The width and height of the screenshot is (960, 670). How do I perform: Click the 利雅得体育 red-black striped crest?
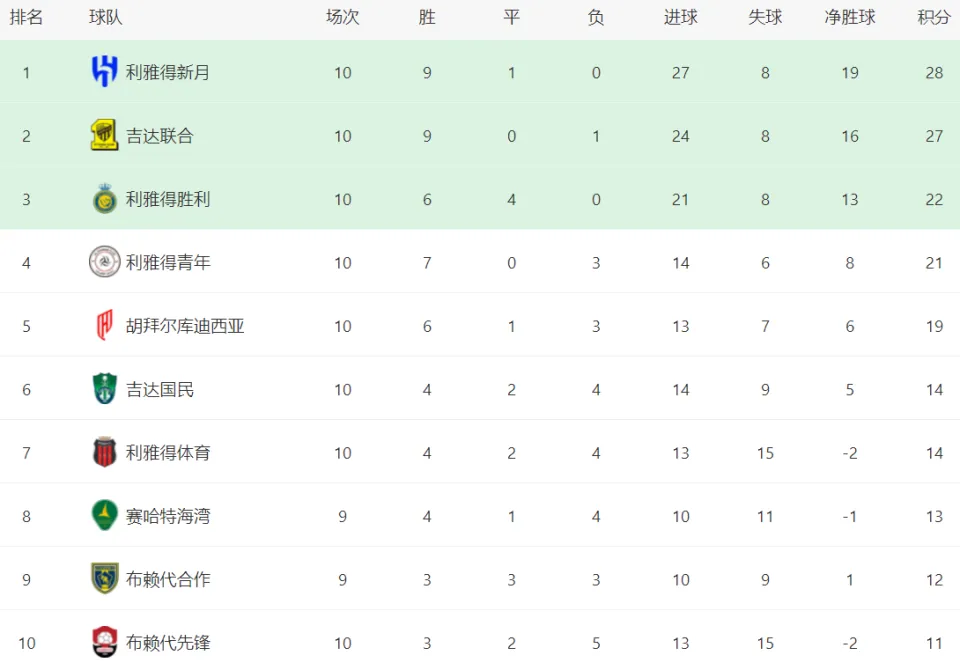tap(105, 452)
